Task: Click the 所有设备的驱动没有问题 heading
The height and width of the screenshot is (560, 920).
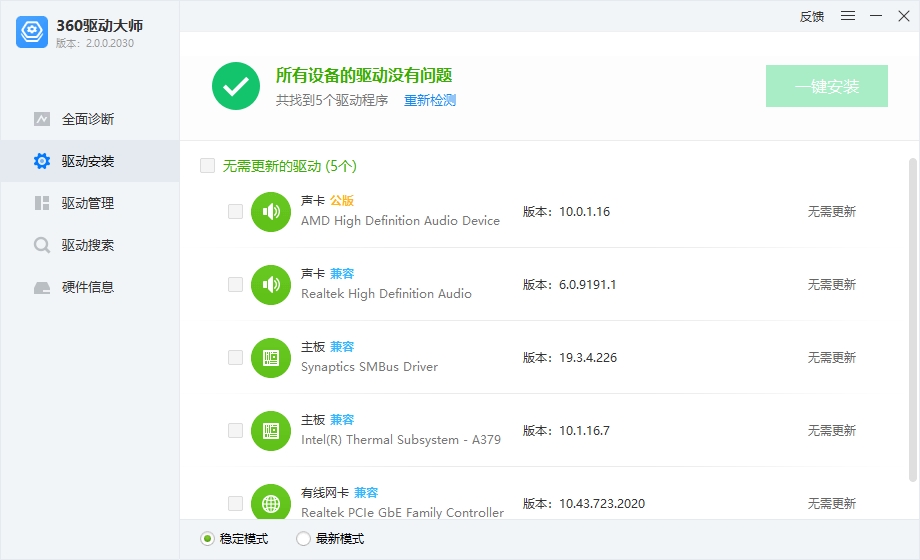Action: coord(364,75)
